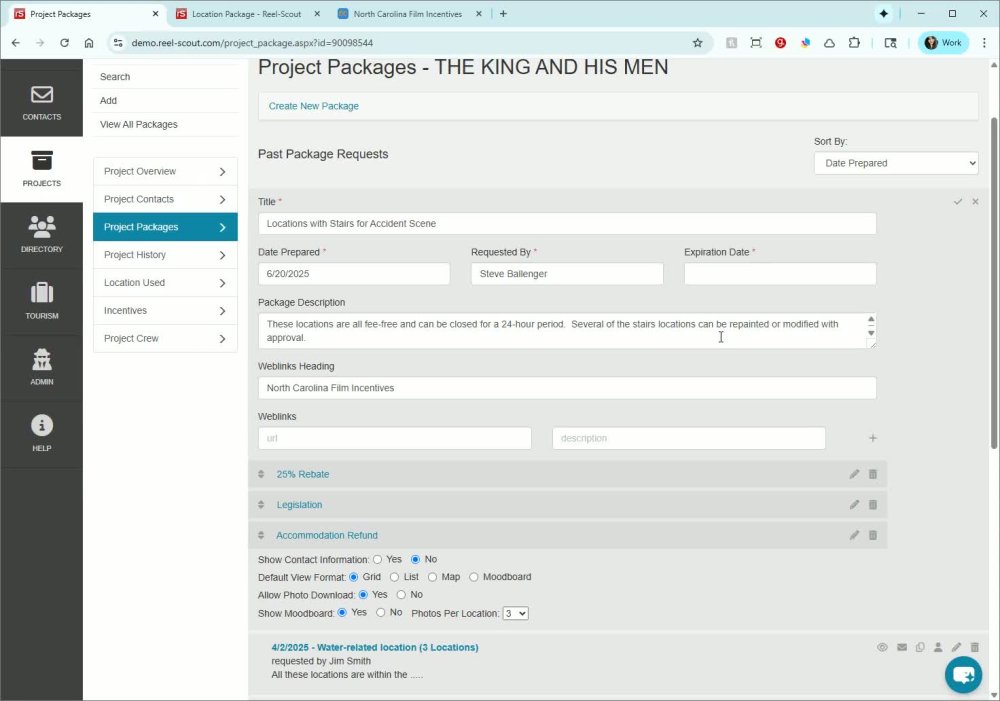This screenshot has width=1000, height=701.
Task: Copy the Water-related location package
Action: [920, 647]
